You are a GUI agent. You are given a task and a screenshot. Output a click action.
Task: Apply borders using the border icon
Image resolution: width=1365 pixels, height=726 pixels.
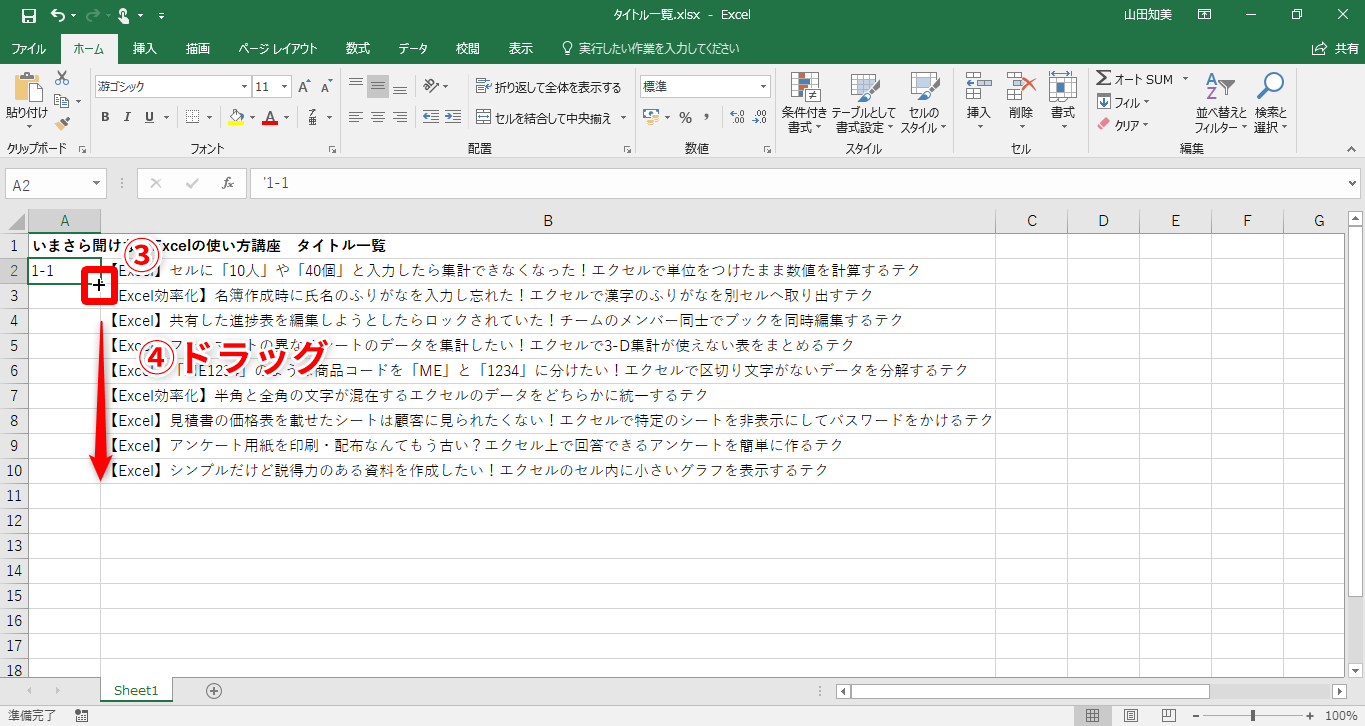193,117
